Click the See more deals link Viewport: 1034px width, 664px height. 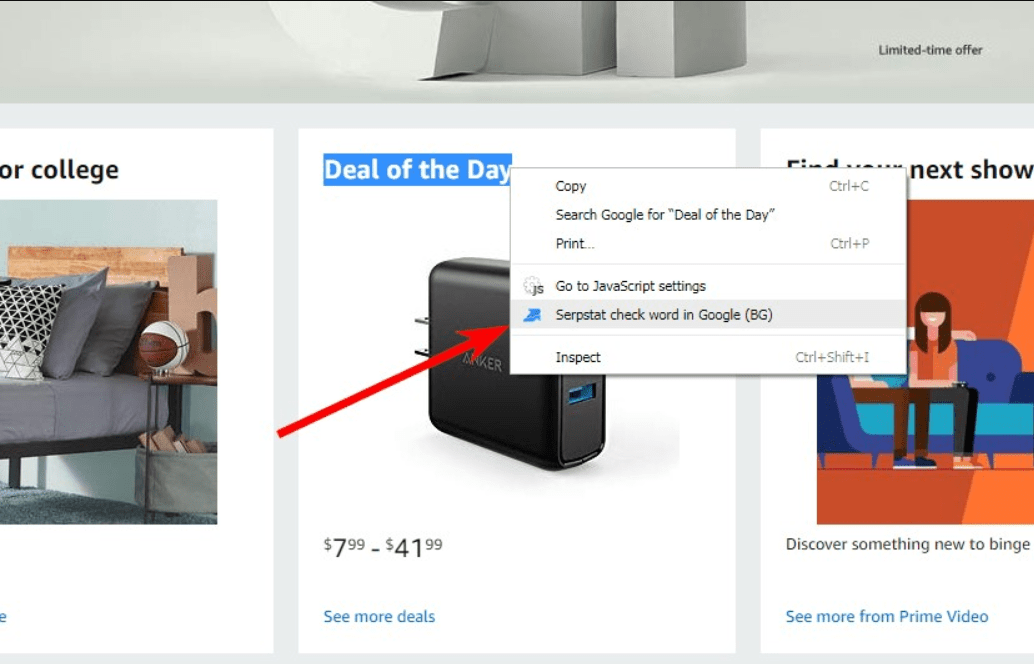[379, 617]
